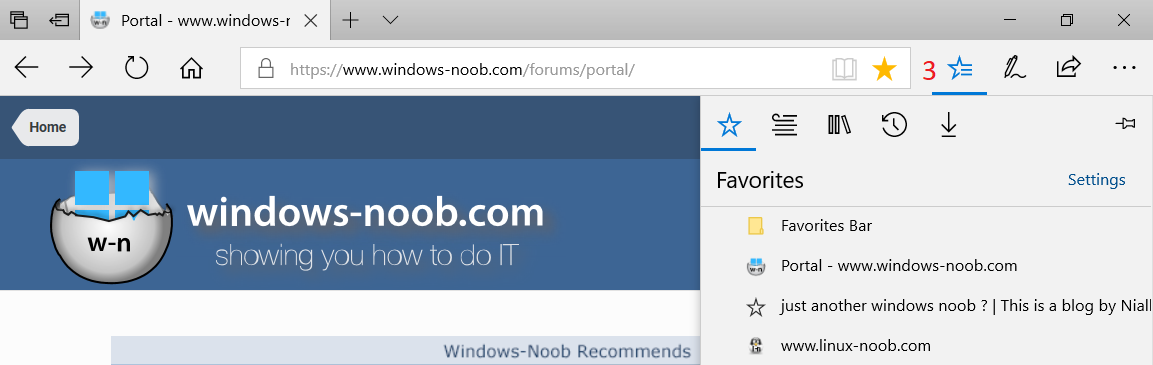Click the browser Back arrow
The image size is (1153, 365).
pyautogui.click(x=26, y=68)
